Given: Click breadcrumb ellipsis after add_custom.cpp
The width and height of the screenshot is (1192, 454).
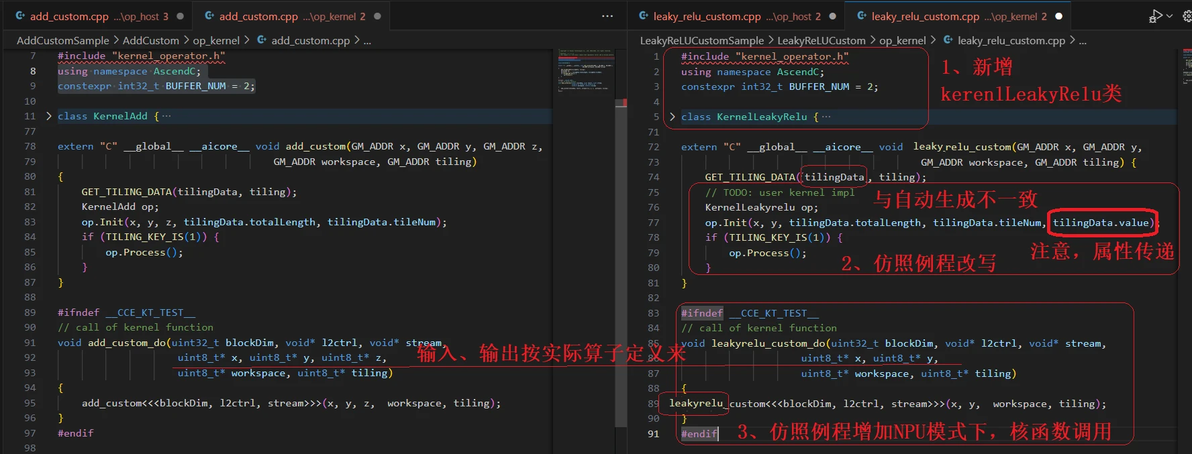Looking at the screenshot, I should (366, 40).
